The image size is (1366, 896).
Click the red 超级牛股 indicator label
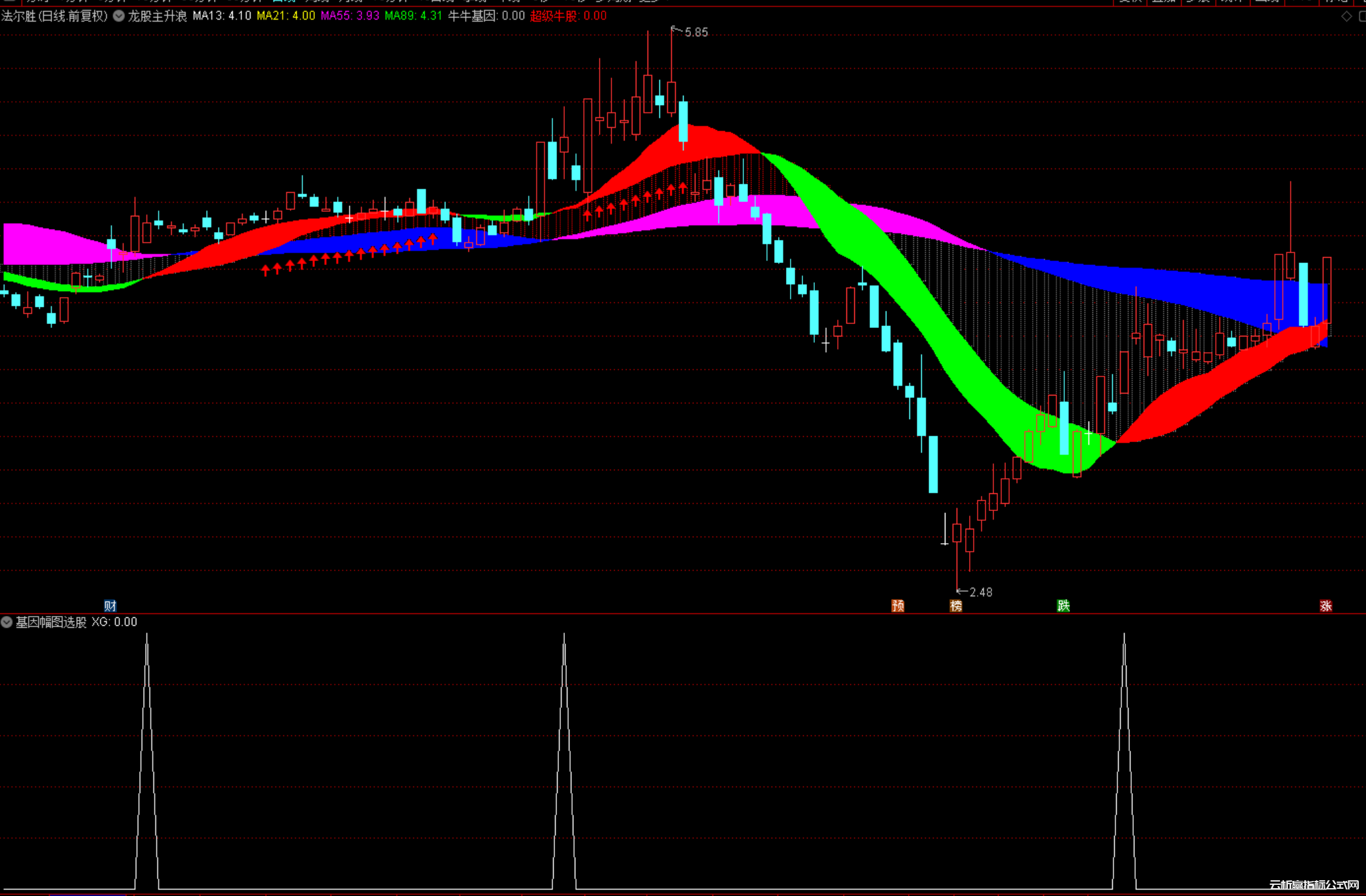[568, 16]
